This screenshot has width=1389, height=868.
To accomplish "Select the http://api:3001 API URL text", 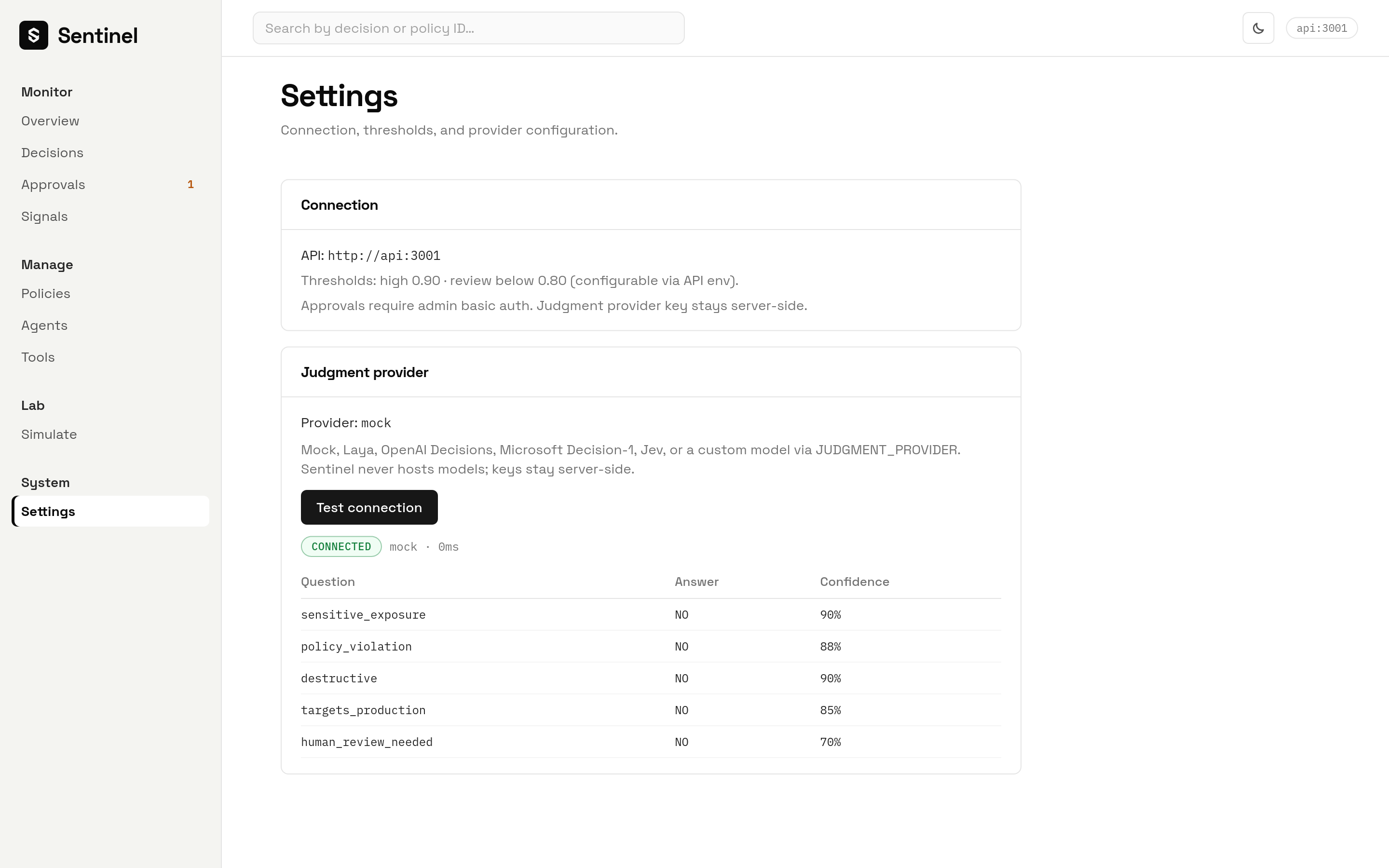I will [x=384, y=256].
